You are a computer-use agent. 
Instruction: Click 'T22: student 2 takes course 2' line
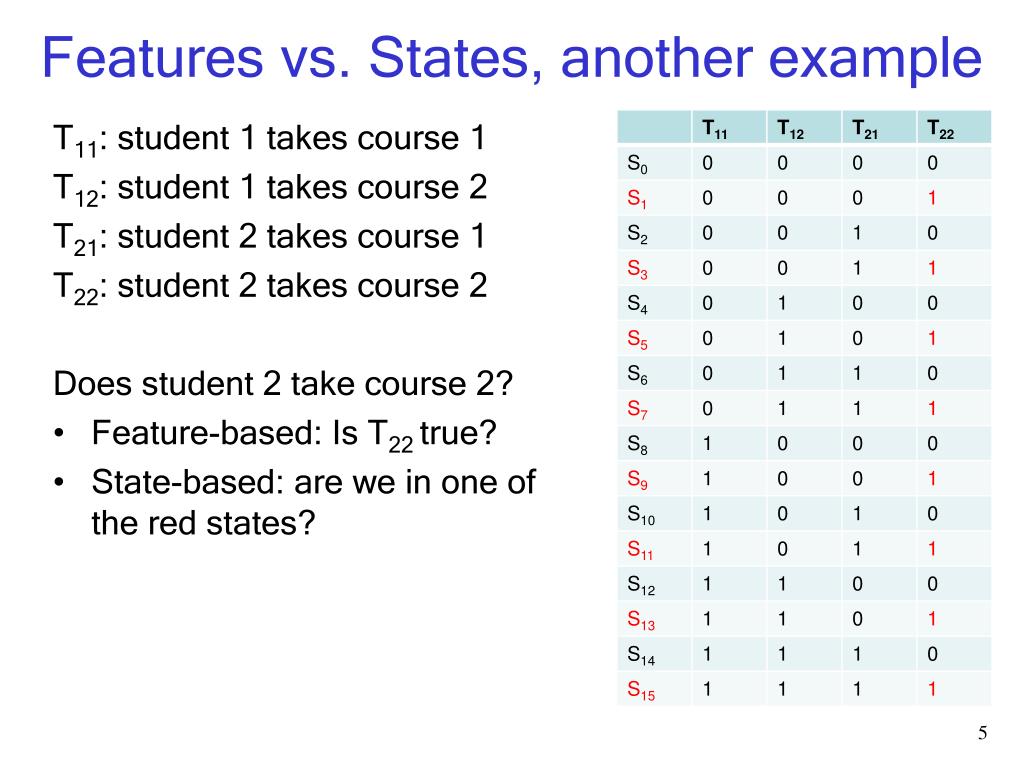click(x=270, y=287)
